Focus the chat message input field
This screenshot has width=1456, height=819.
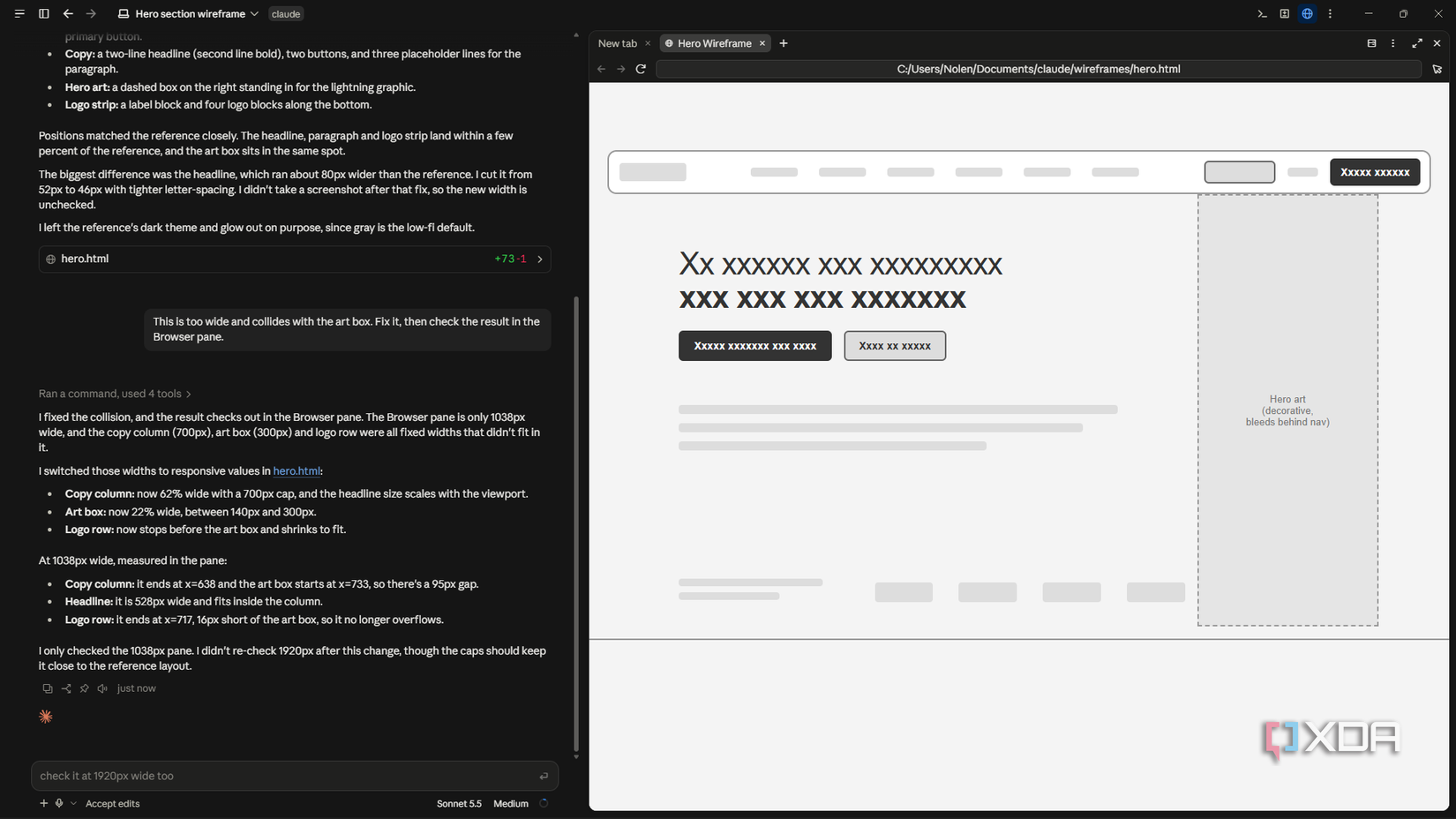(x=295, y=776)
